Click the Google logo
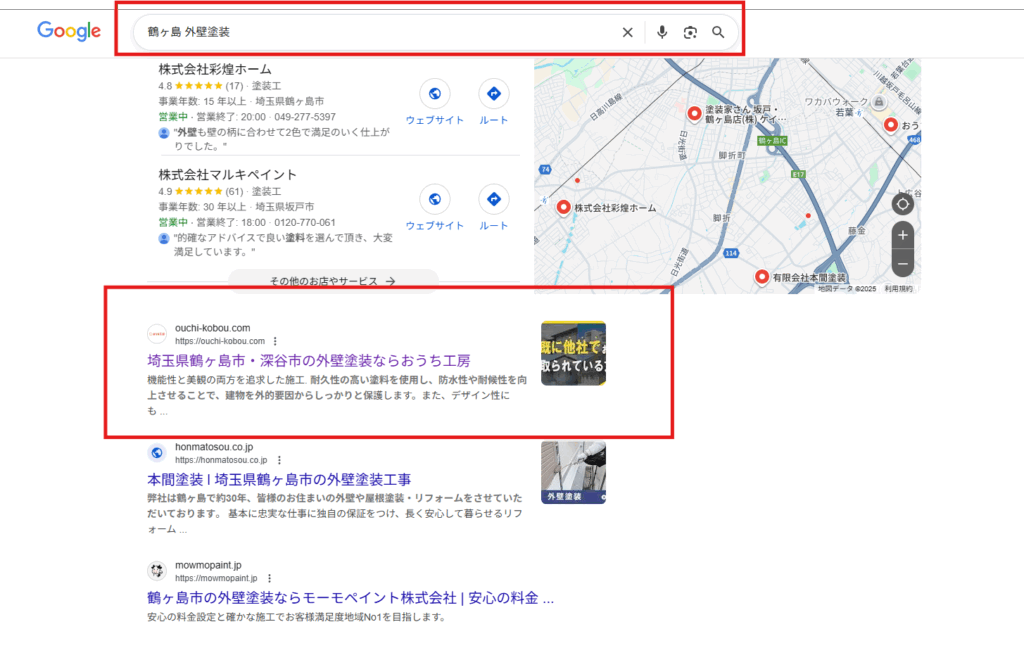The width and height of the screenshot is (1024, 648). pos(69,31)
